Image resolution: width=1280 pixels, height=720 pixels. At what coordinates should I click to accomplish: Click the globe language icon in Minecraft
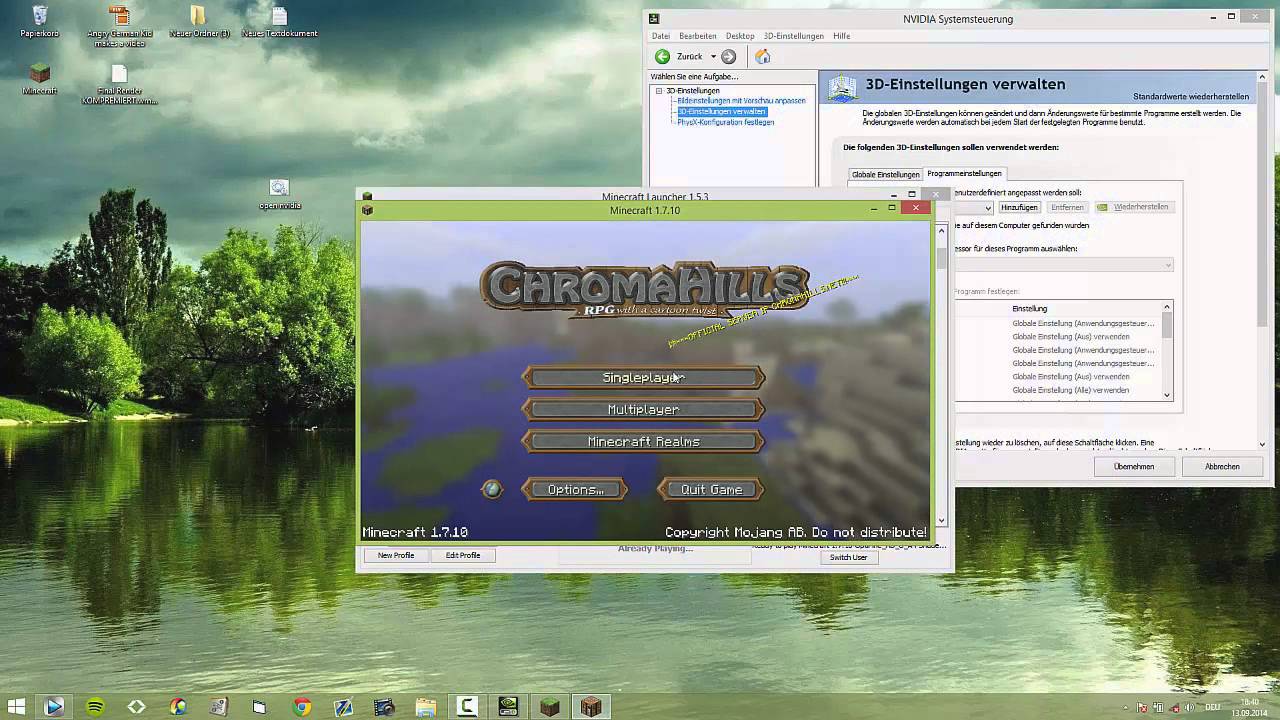click(x=491, y=489)
